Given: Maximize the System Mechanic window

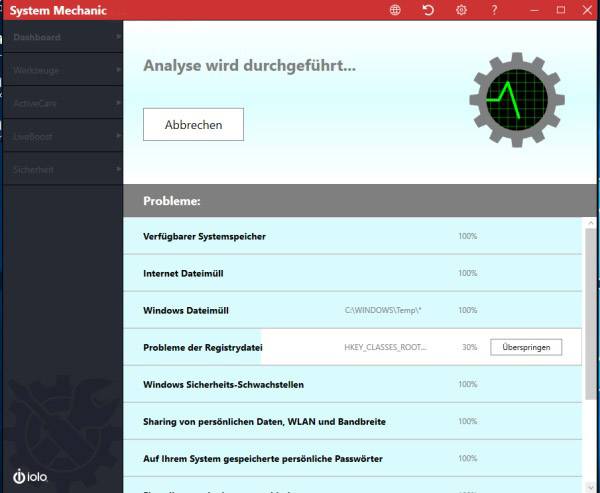Looking at the screenshot, I should point(561,10).
